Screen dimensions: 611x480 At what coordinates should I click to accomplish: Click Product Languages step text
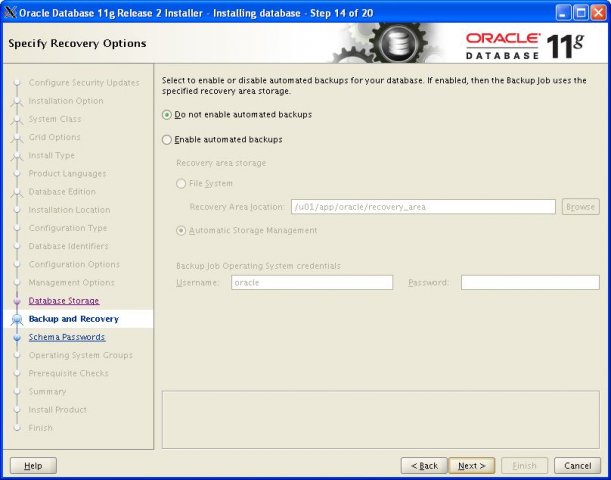(67, 173)
